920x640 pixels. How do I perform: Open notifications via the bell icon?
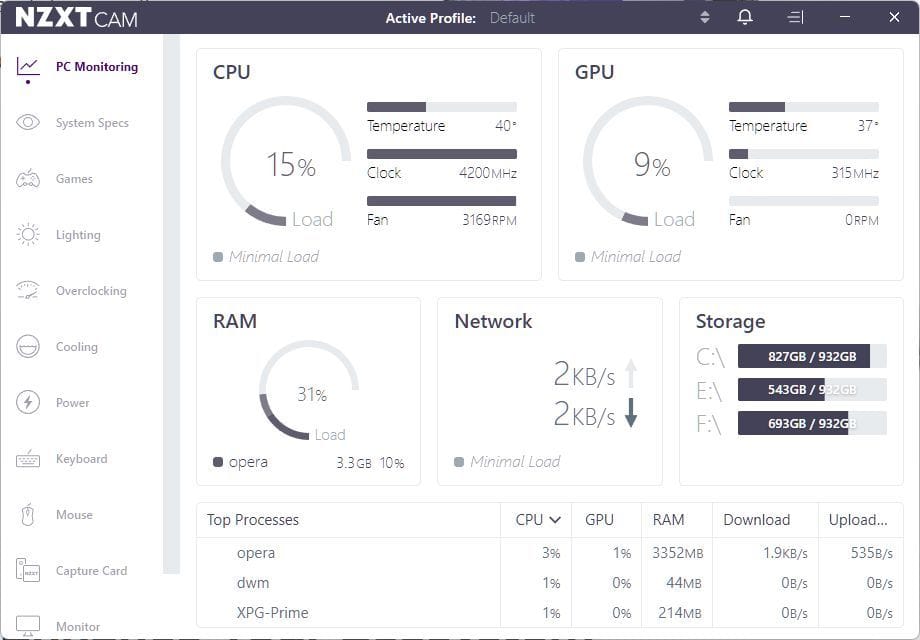click(x=744, y=17)
